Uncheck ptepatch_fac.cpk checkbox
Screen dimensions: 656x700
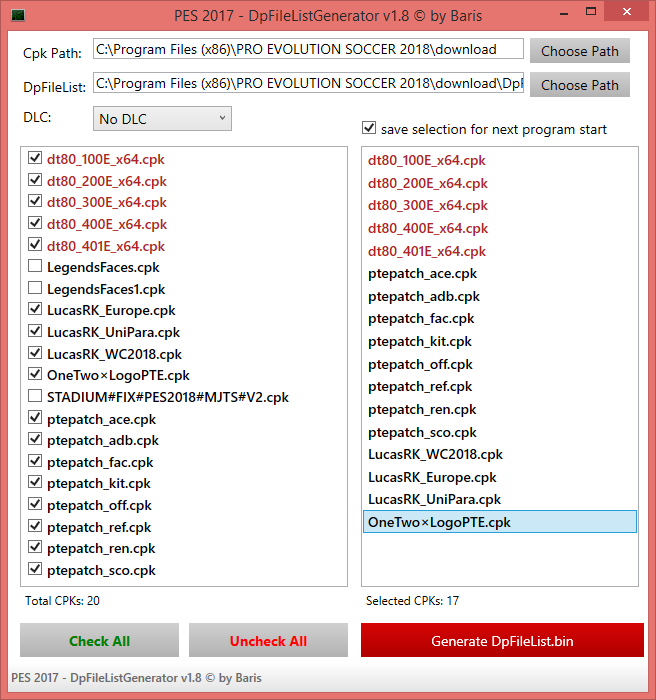(35, 461)
